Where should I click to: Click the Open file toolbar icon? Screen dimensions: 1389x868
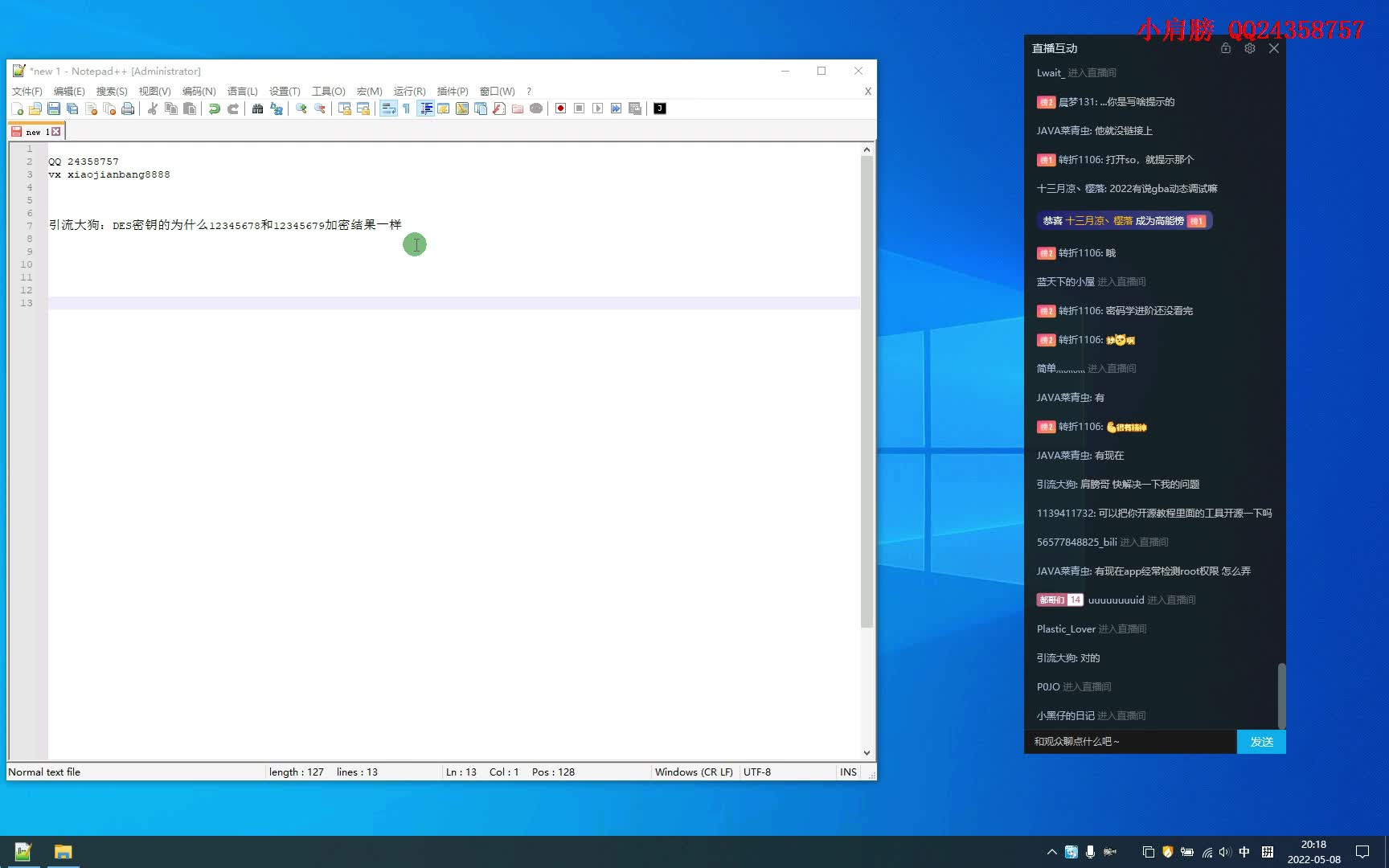coord(35,108)
